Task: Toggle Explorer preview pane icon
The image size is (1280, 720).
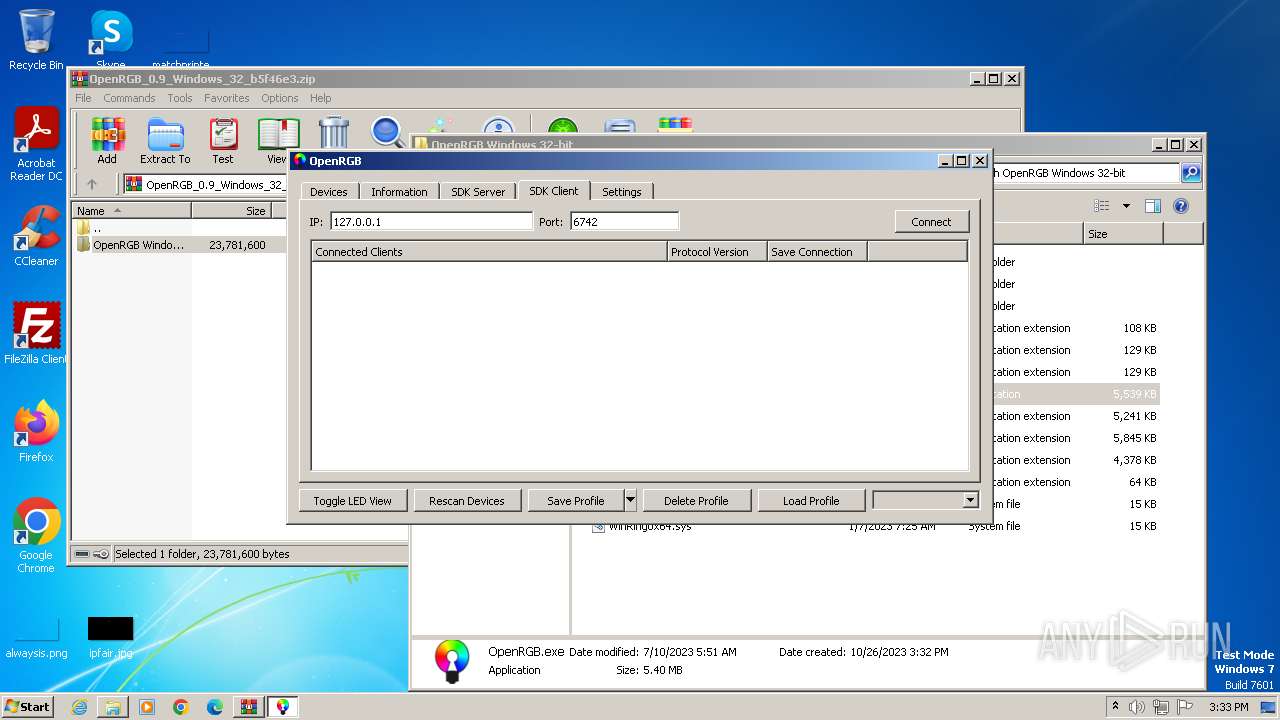Action: (x=1153, y=206)
